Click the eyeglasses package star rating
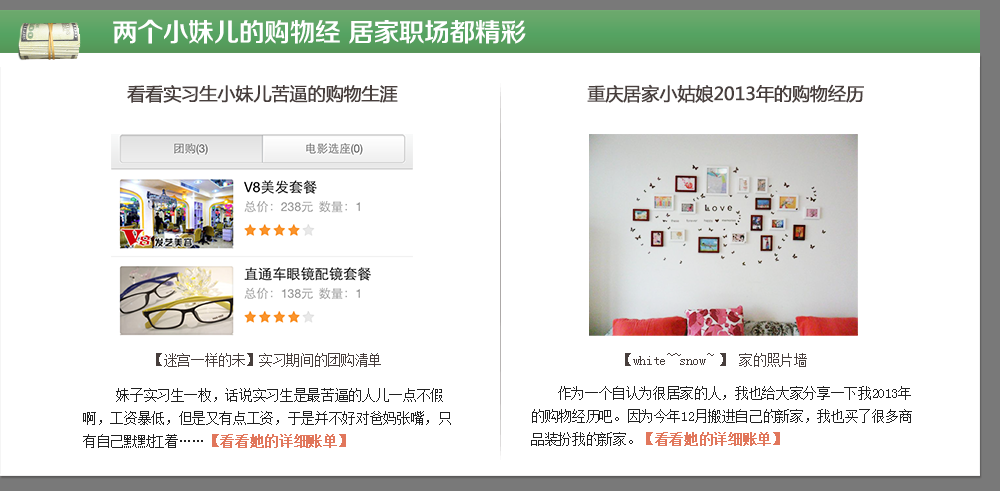Viewport: 1000px width, 491px height. point(279,317)
